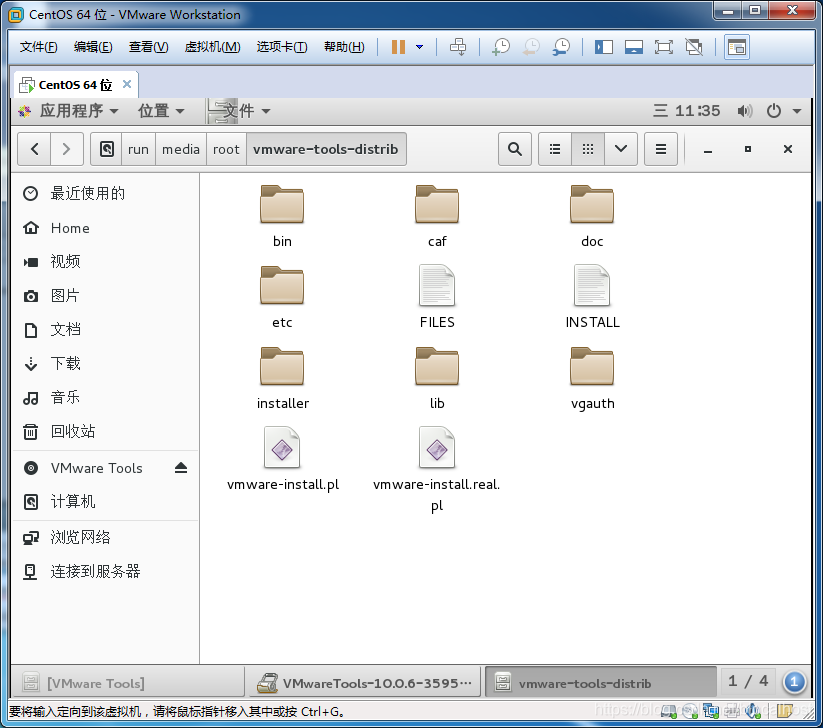Open 浏览网络 in sidebar
This screenshot has width=823, height=728.
pyautogui.click(x=105, y=537)
